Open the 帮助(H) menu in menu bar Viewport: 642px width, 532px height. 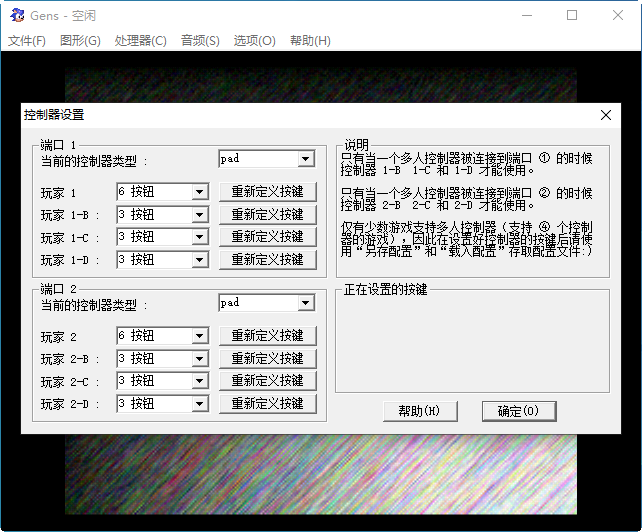(309, 41)
